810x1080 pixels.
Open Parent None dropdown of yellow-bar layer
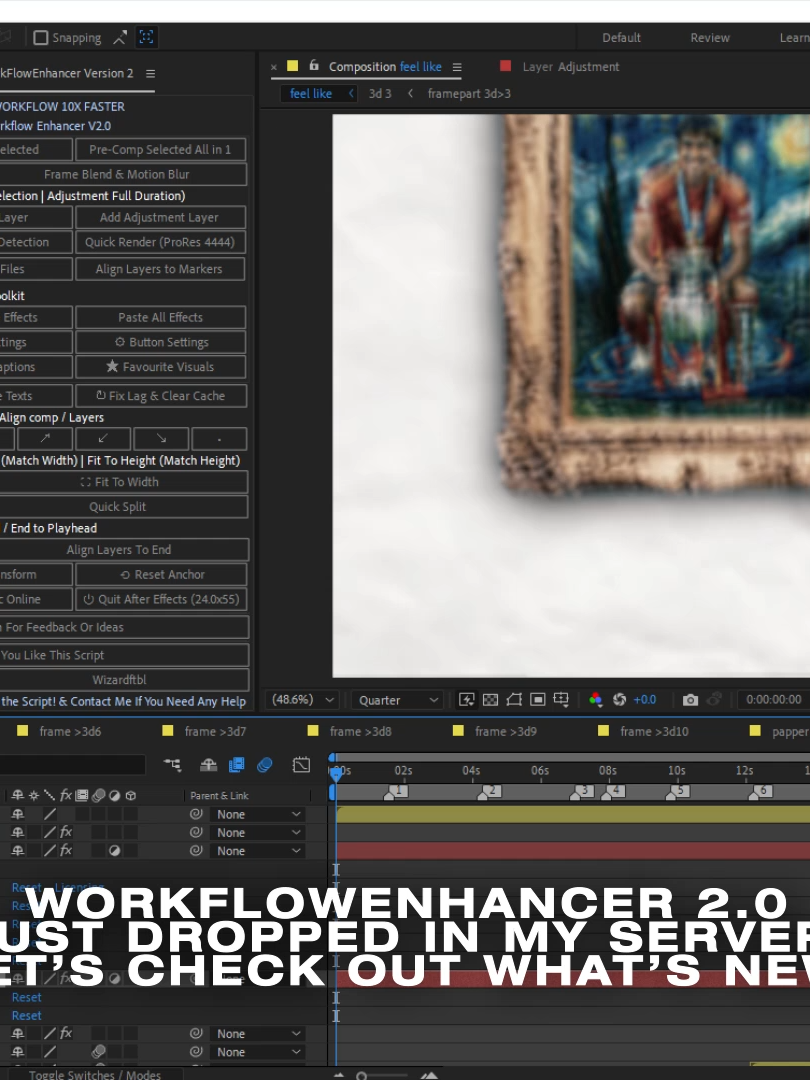point(258,814)
